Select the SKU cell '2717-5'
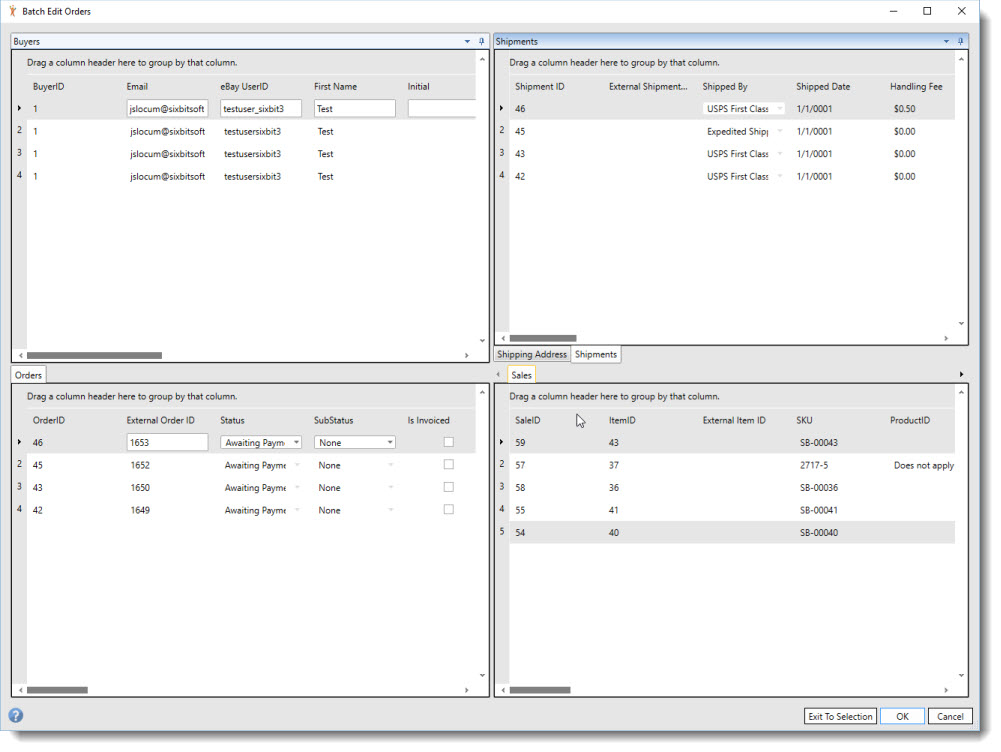 [814, 465]
